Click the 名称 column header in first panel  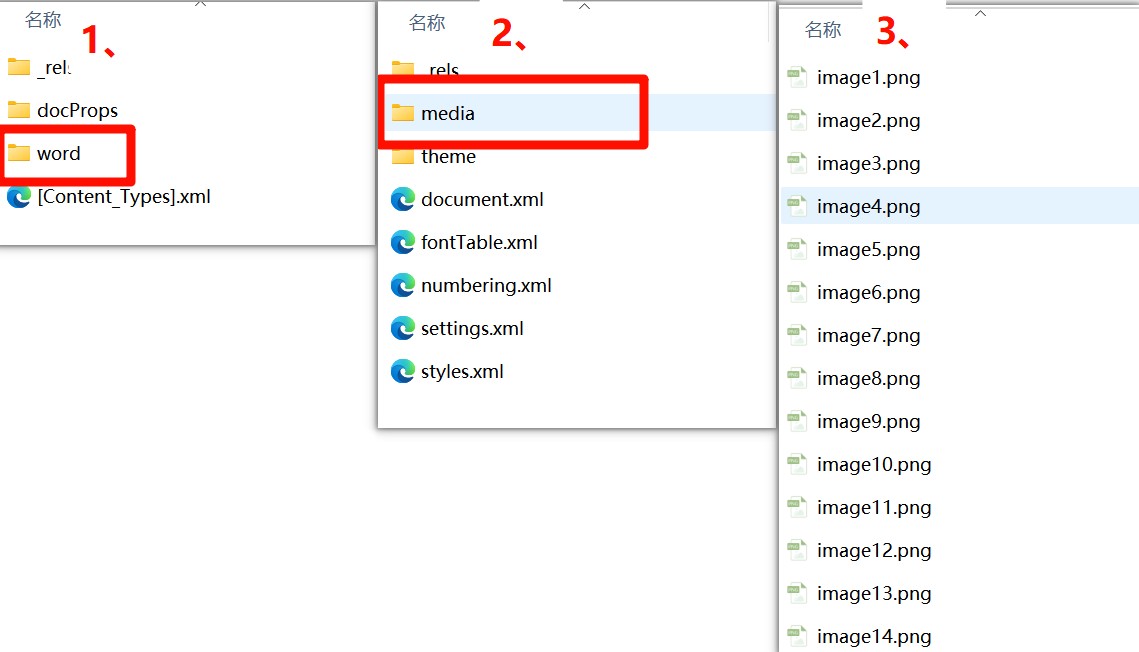coord(43,20)
